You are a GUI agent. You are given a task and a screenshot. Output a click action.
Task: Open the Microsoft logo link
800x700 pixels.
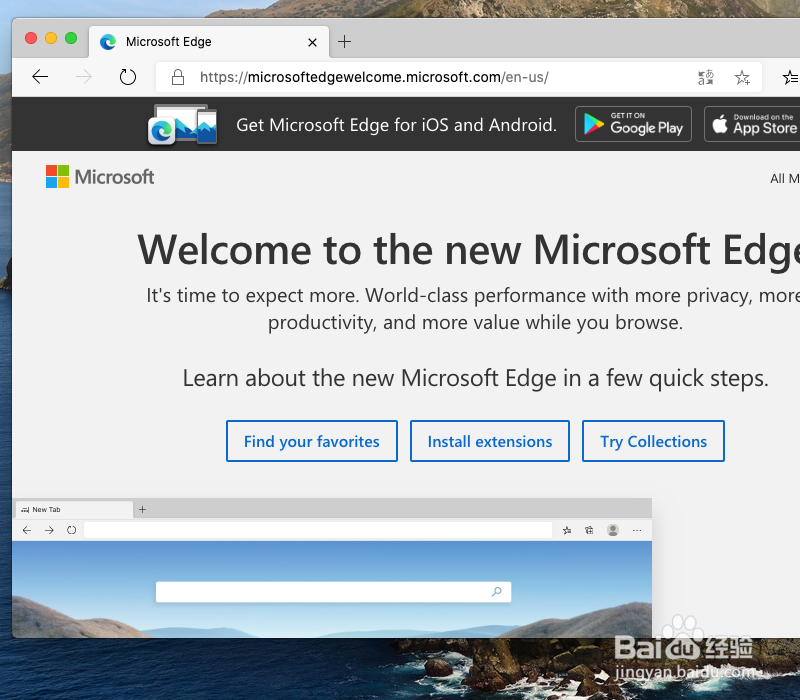(x=100, y=177)
